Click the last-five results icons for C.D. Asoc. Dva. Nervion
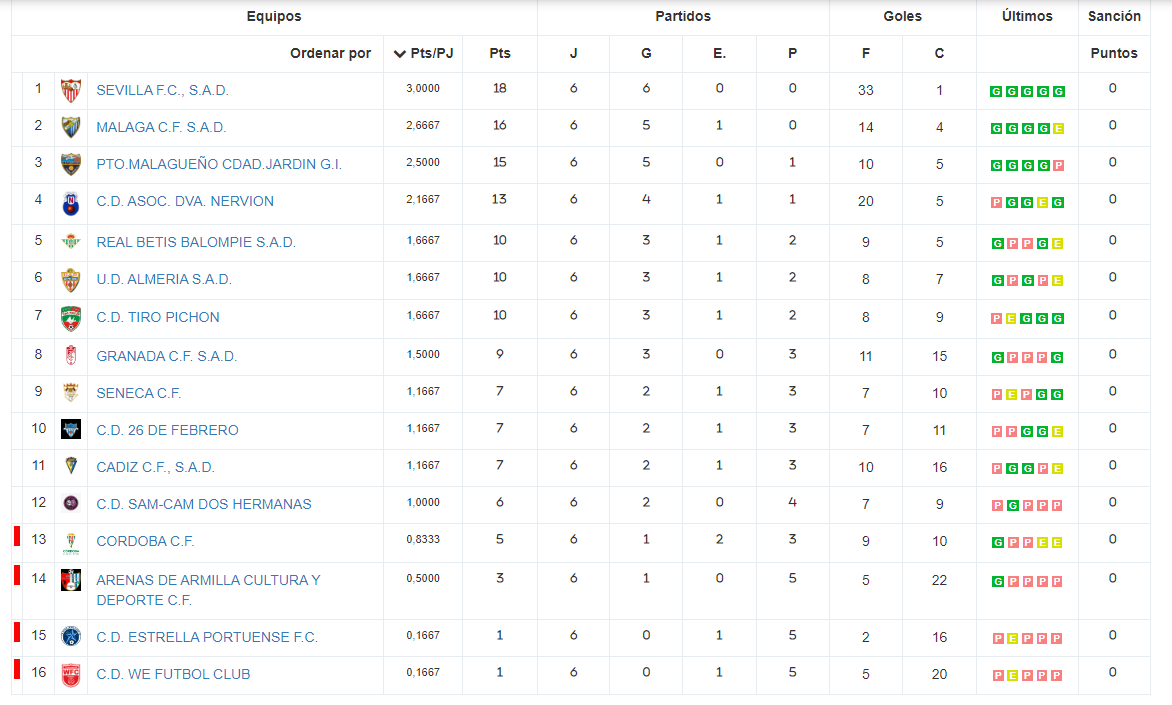1172x705 pixels. coord(1027,203)
